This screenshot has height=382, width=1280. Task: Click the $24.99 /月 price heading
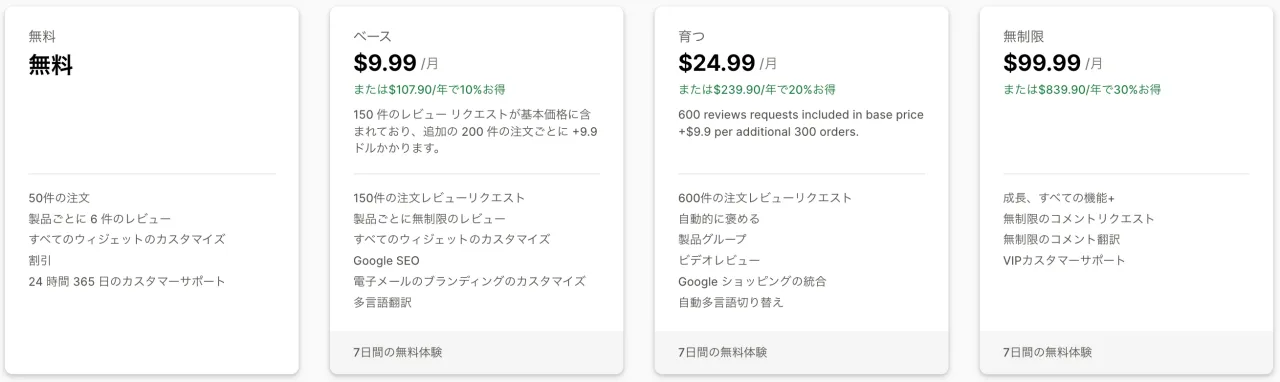[727, 63]
